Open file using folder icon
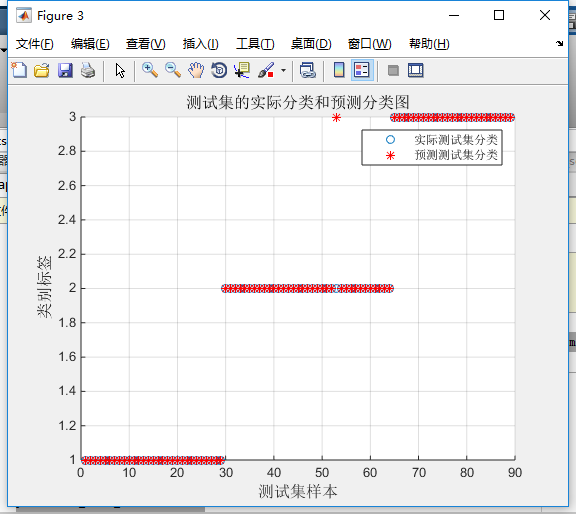576x514 pixels. point(42,70)
